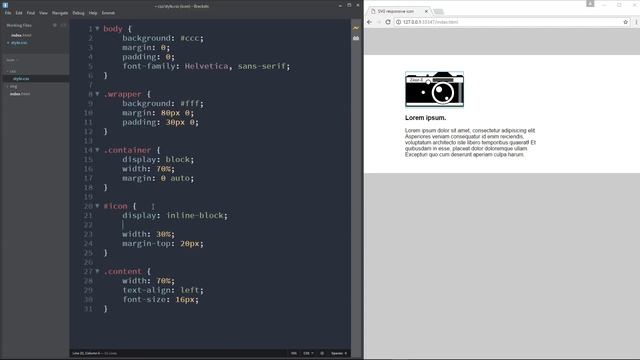Image resolution: width=640 pixels, height=360 pixels.
Task: Click the Brackets app logo icon
Action: 5,5
